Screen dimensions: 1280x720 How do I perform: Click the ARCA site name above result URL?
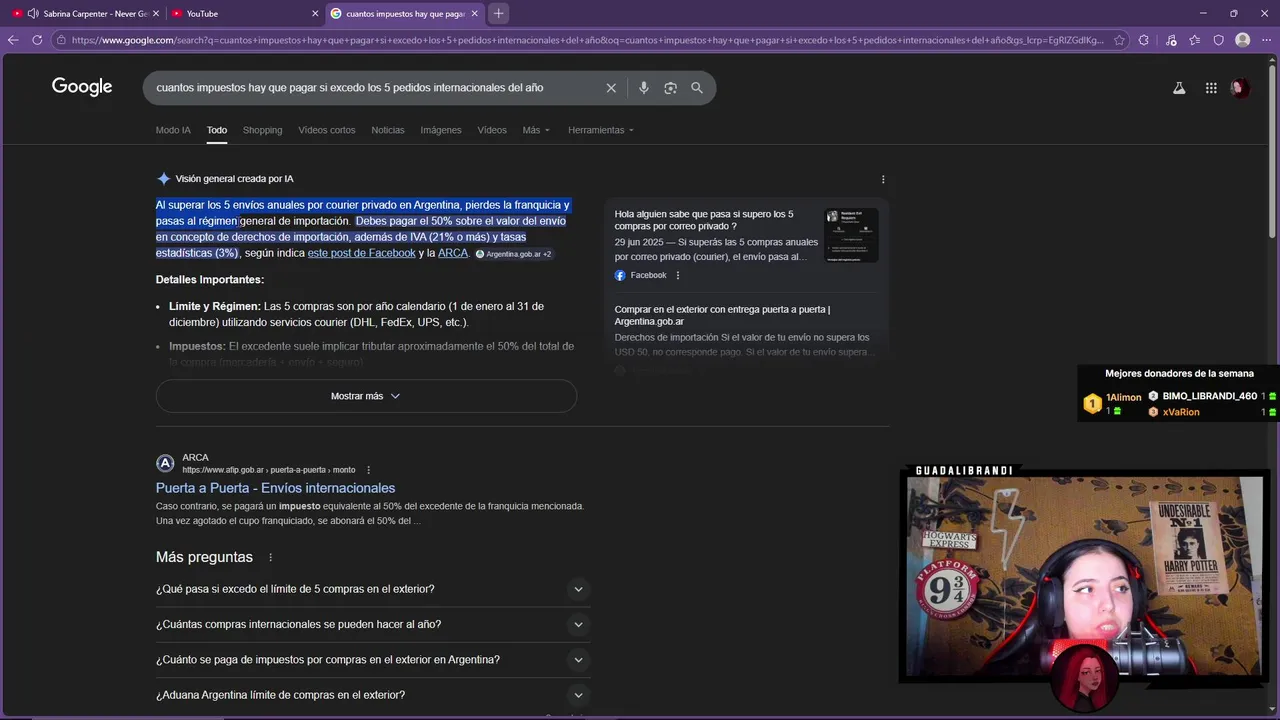tap(195, 458)
